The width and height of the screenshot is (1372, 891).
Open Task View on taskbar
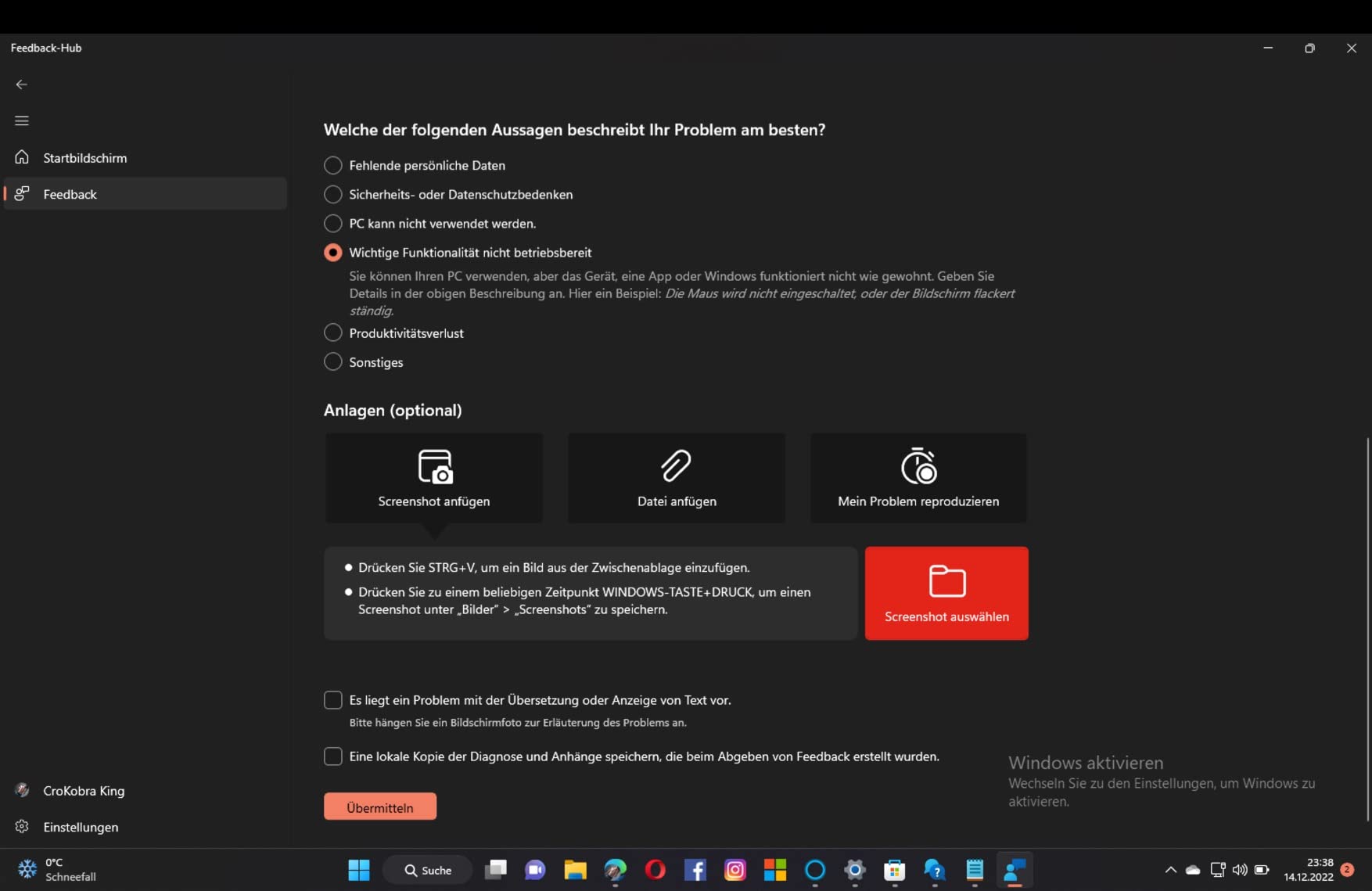[x=496, y=870]
